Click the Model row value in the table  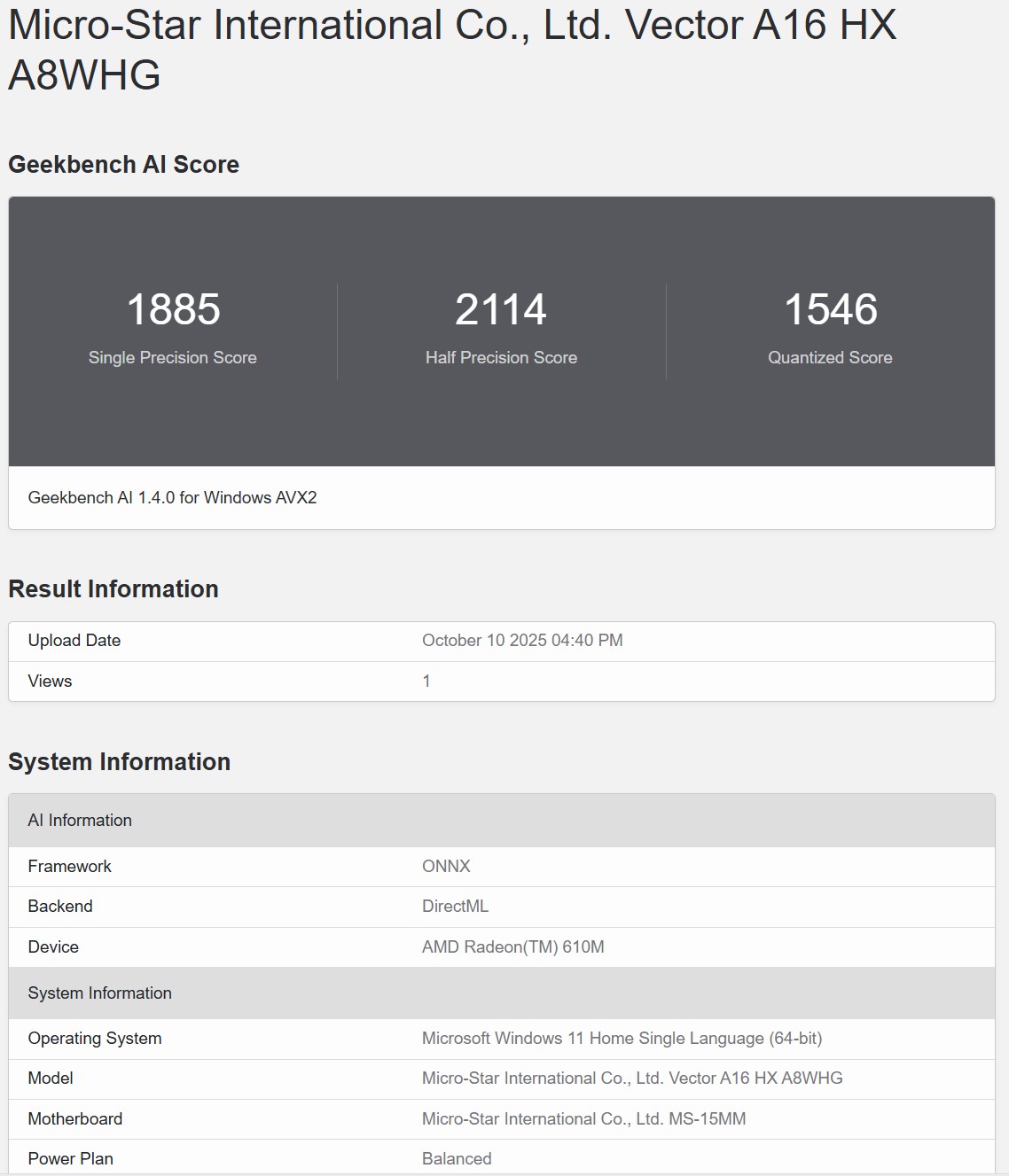pyautogui.click(x=631, y=1079)
